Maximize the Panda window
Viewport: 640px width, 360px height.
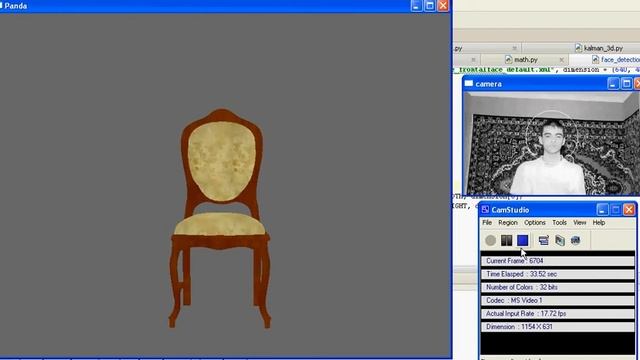pyautogui.click(x=429, y=6)
